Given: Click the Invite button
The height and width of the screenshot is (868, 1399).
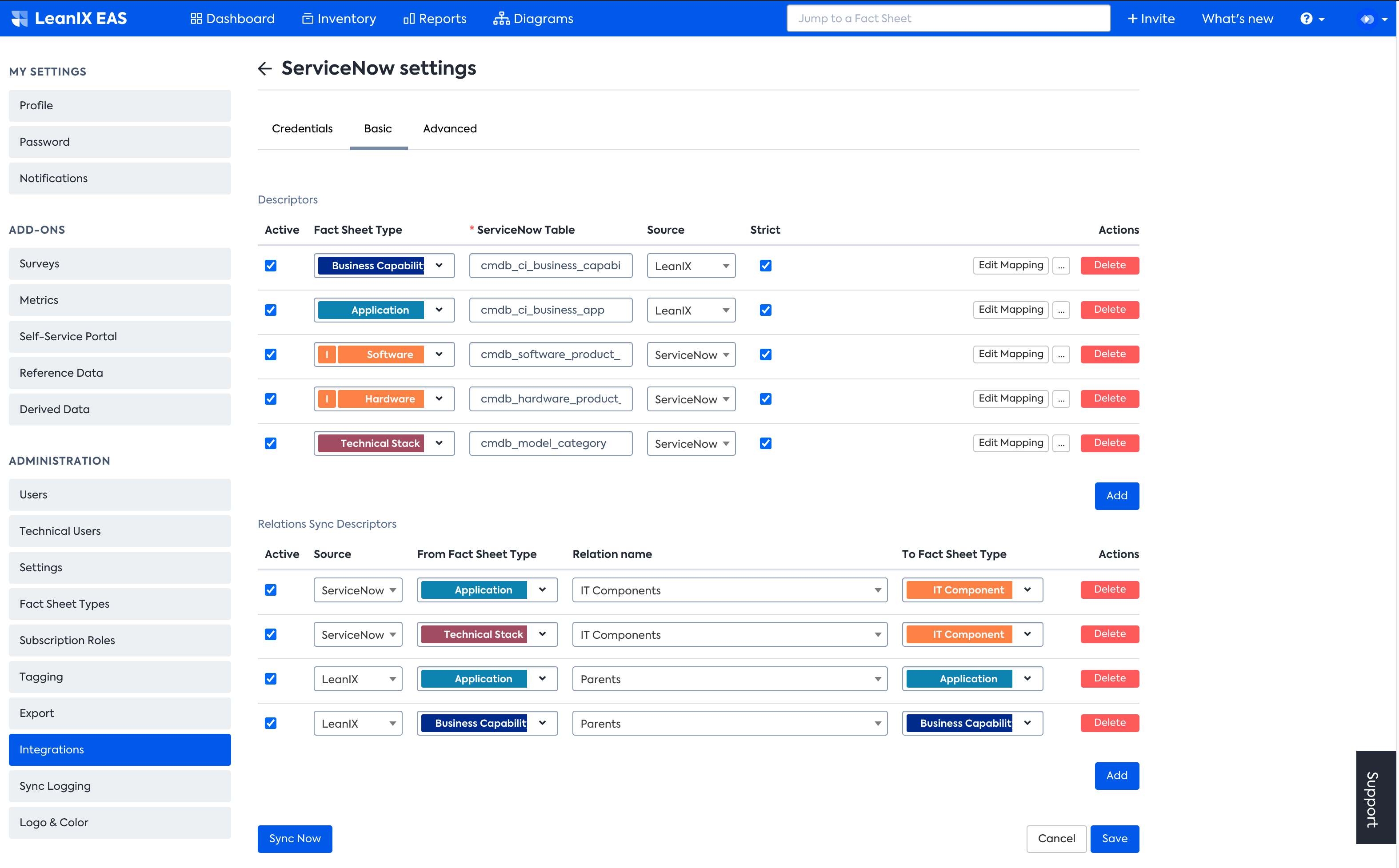Looking at the screenshot, I should tap(1151, 18).
